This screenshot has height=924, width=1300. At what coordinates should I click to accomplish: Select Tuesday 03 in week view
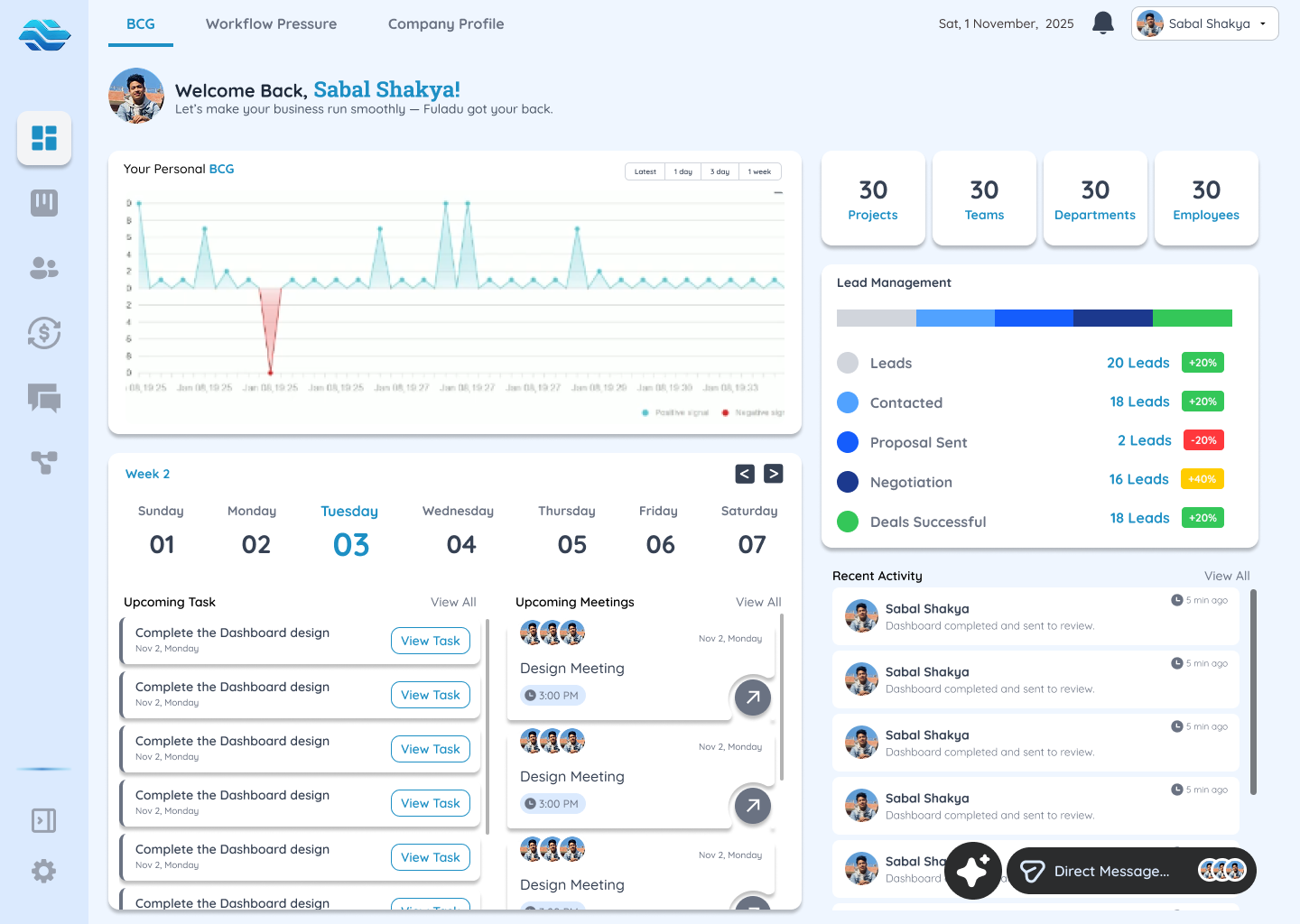click(x=350, y=531)
